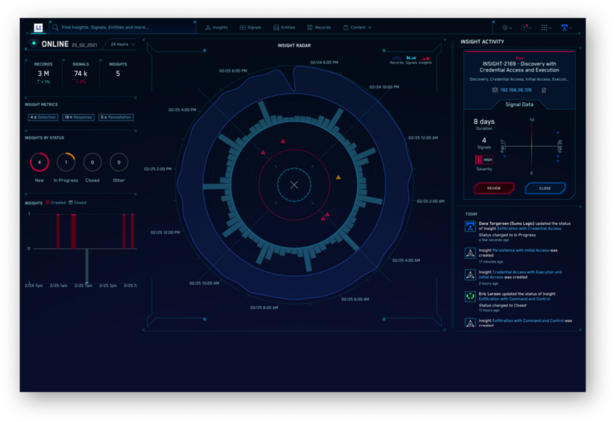Viewport: 614px width, 422px height.
Task: Select the Closed status ring
Action: [x=92, y=162]
